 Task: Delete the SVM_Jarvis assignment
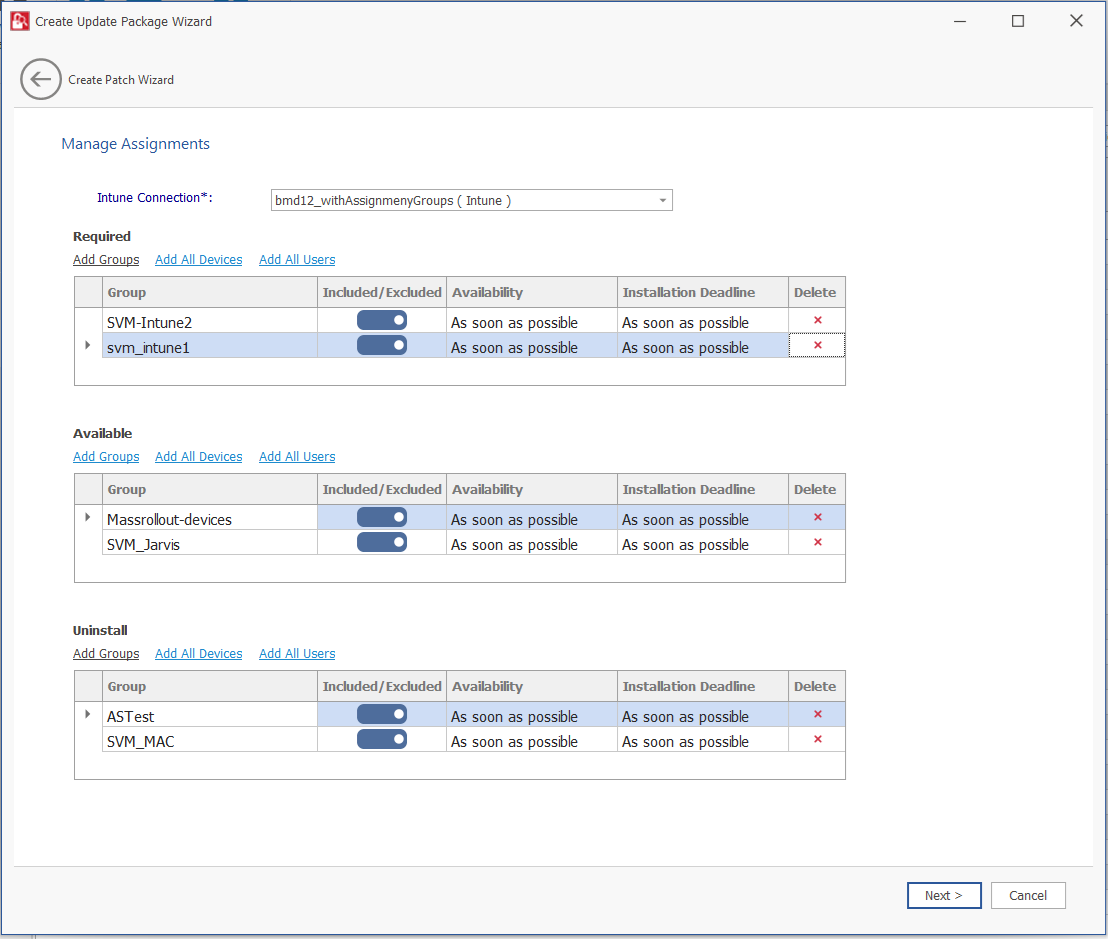coord(817,542)
